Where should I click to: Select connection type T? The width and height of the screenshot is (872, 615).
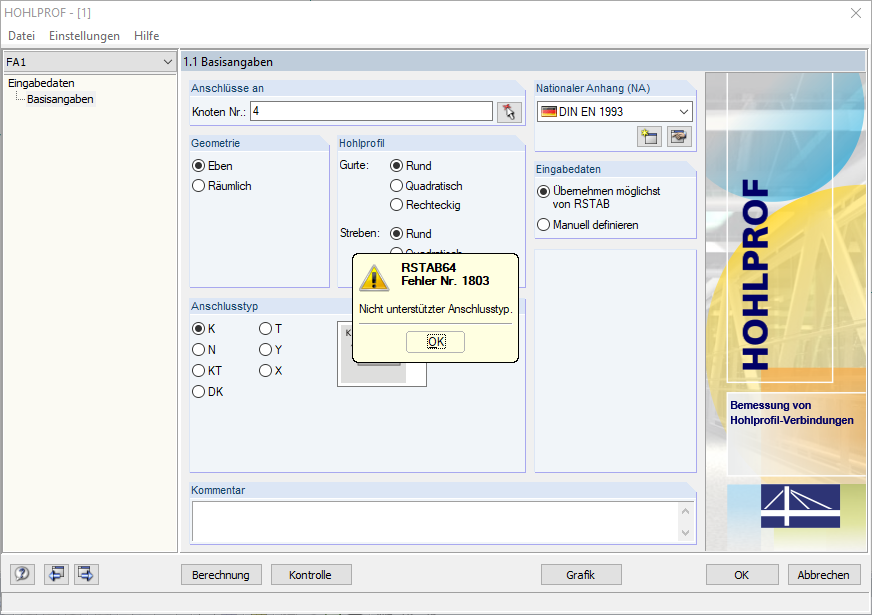click(x=270, y=329)
